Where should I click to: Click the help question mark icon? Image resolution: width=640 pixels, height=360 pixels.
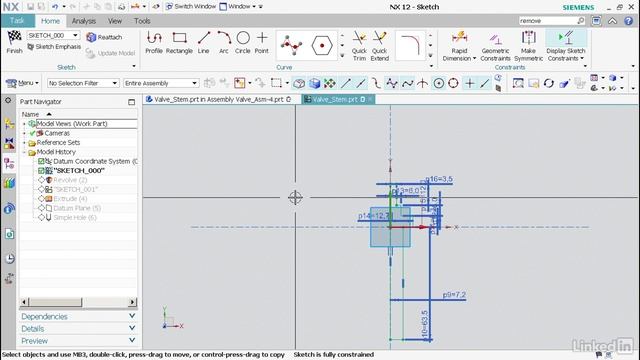click(x=628, y=21)
